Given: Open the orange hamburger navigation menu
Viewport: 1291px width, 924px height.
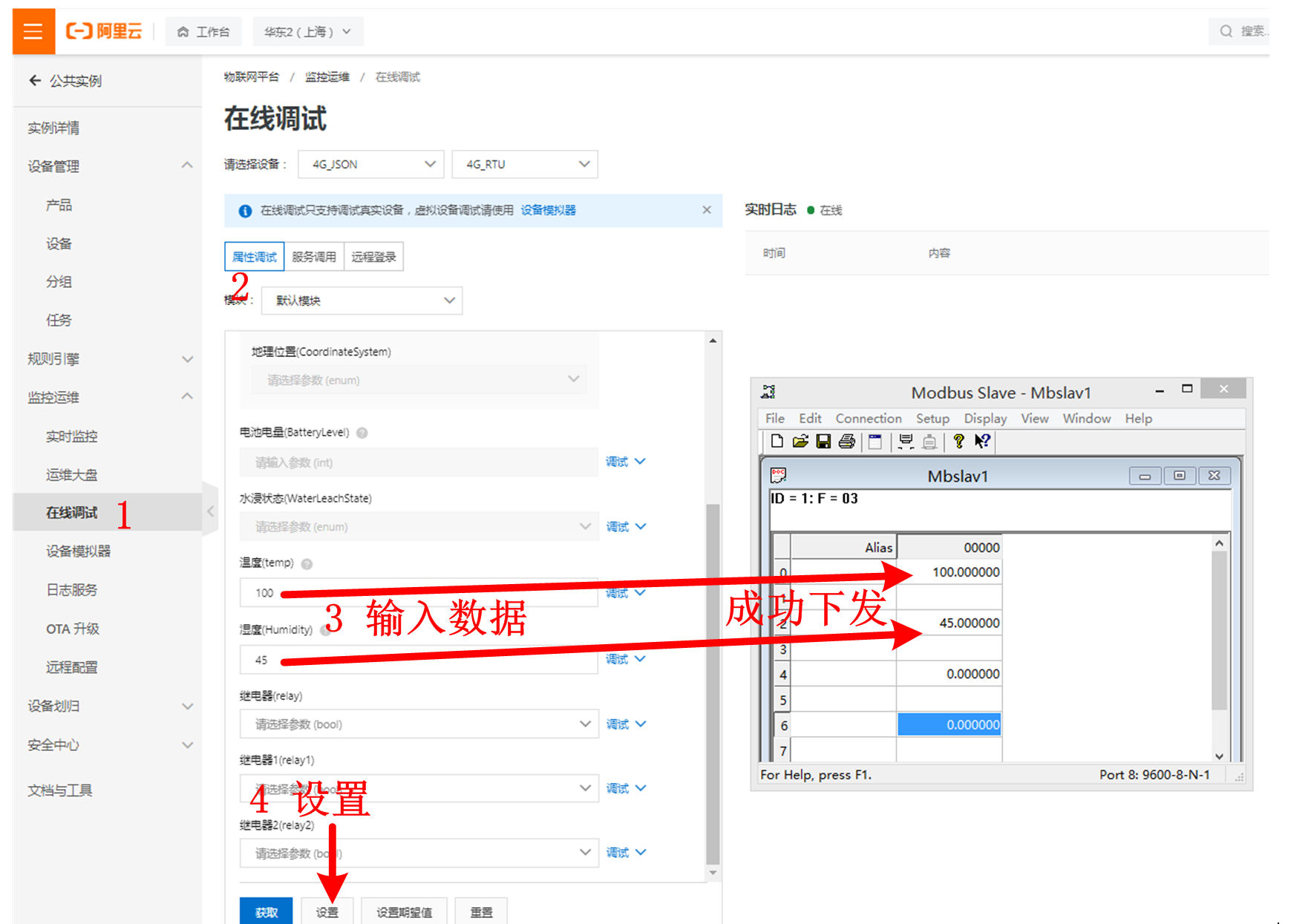Looking at the screenshot, I should [33, 31].
